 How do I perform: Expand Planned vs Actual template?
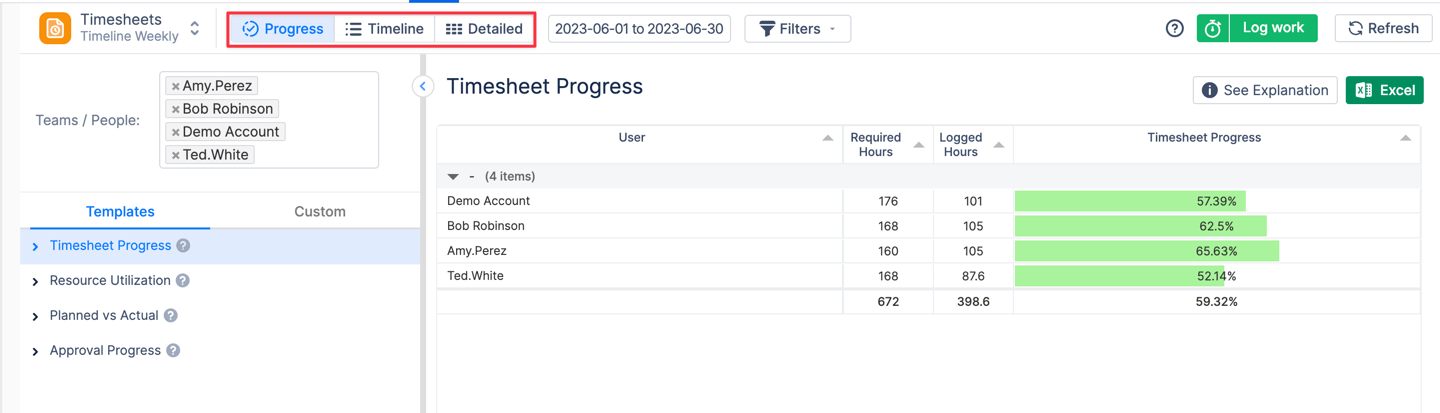pos(36,317)
